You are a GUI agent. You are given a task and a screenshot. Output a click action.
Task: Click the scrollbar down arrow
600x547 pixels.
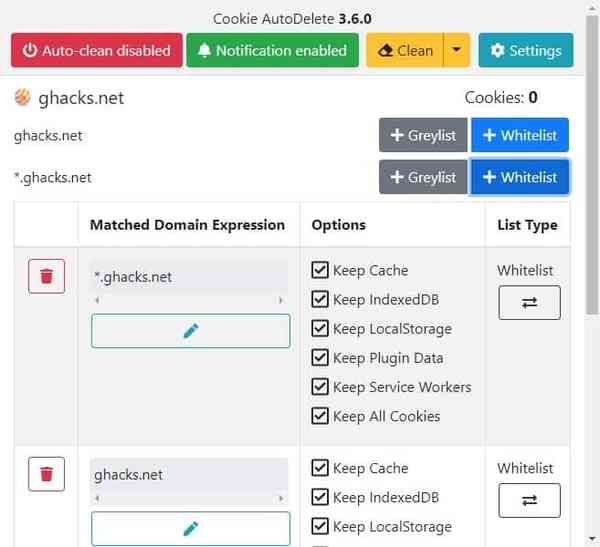coord(592,539)
